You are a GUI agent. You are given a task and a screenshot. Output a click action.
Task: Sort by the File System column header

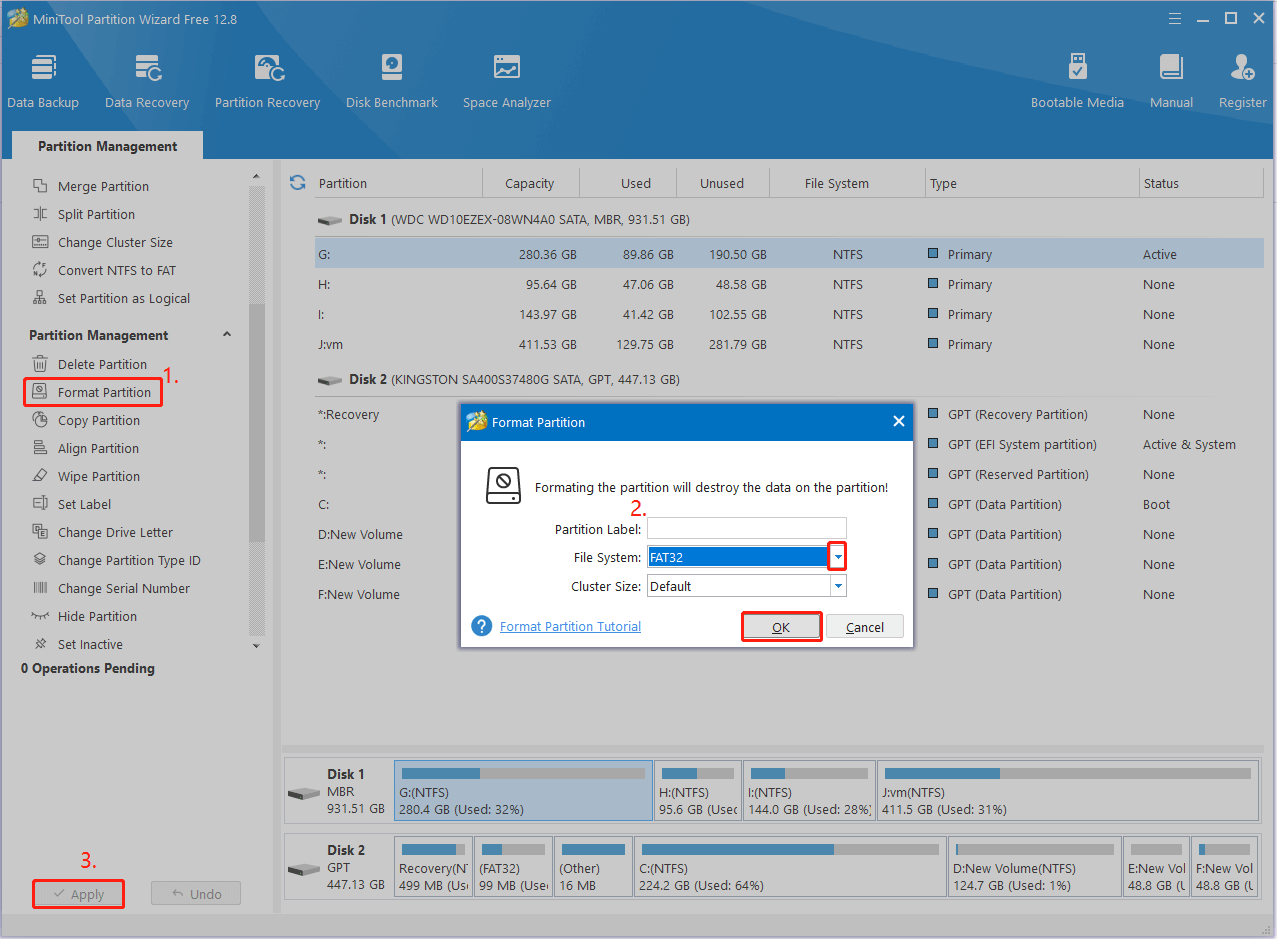[846, 183]
